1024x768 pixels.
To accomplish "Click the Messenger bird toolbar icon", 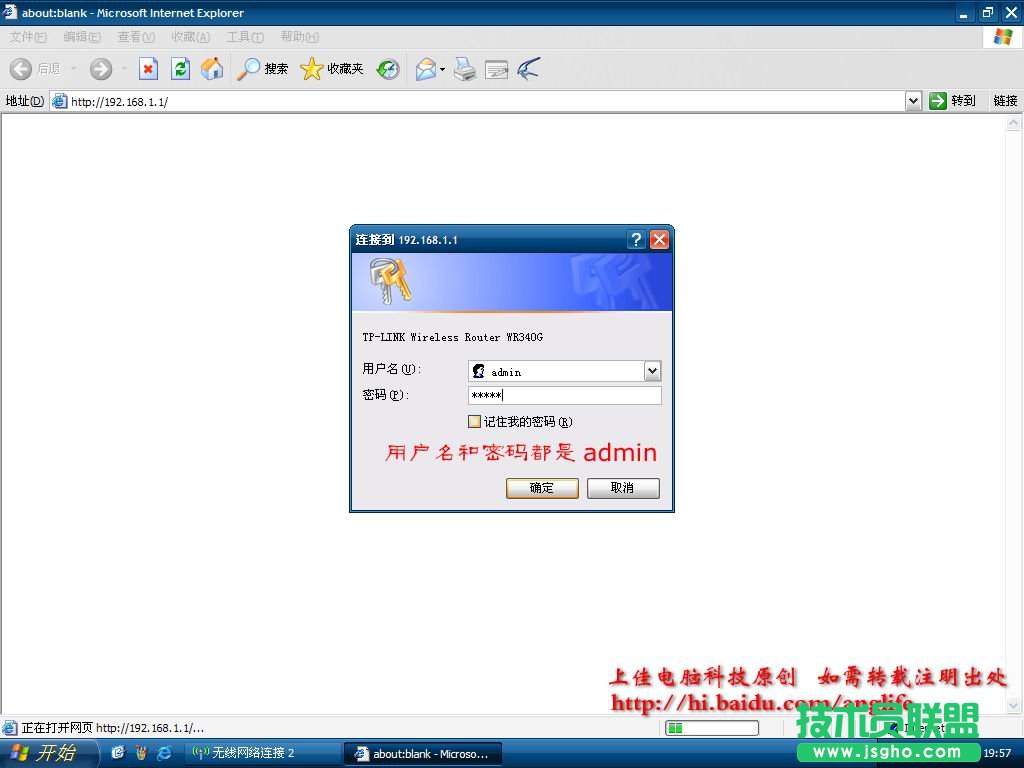I will pyautogui.click(x=529, y=69).
